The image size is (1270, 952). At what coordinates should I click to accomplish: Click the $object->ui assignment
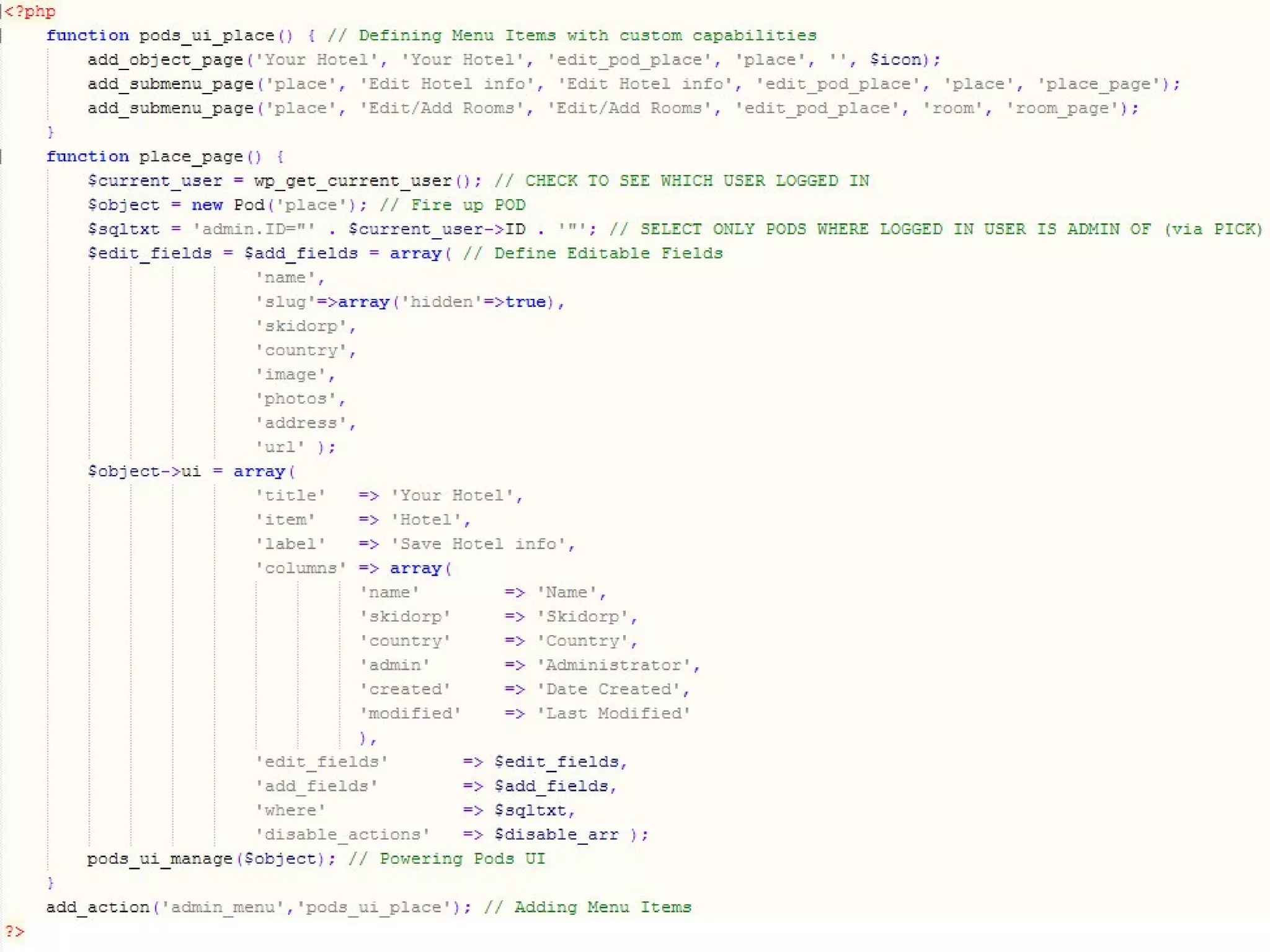[x=144, y=471]
